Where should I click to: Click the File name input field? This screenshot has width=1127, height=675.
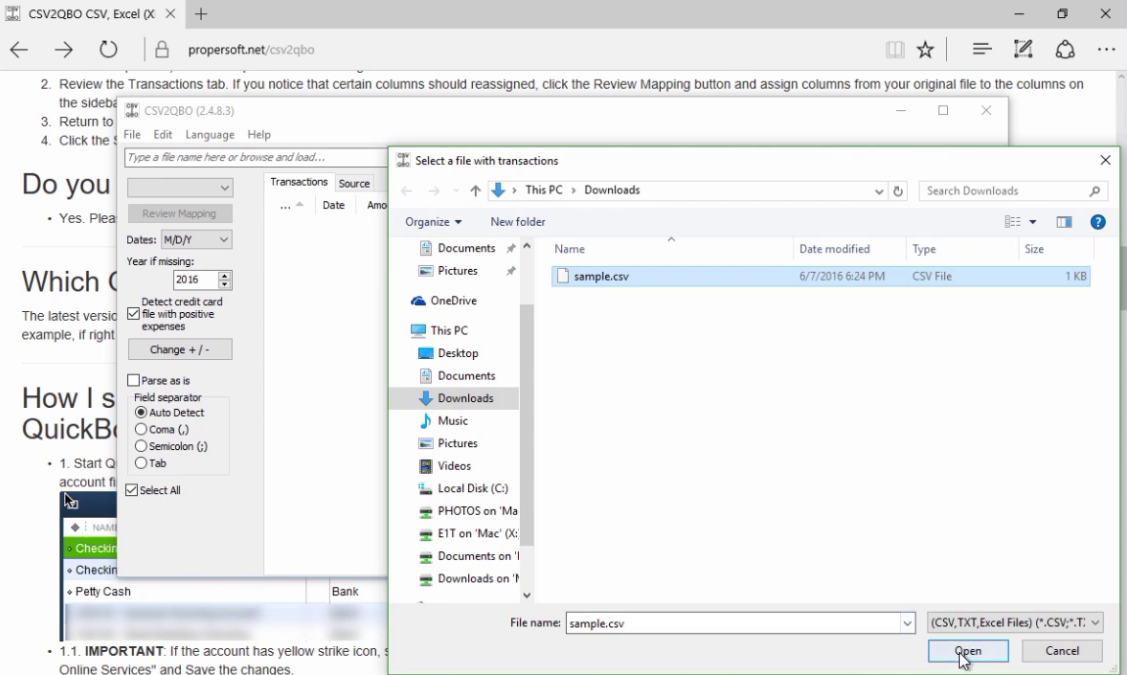pyautogui.click(x=733, y=623)
